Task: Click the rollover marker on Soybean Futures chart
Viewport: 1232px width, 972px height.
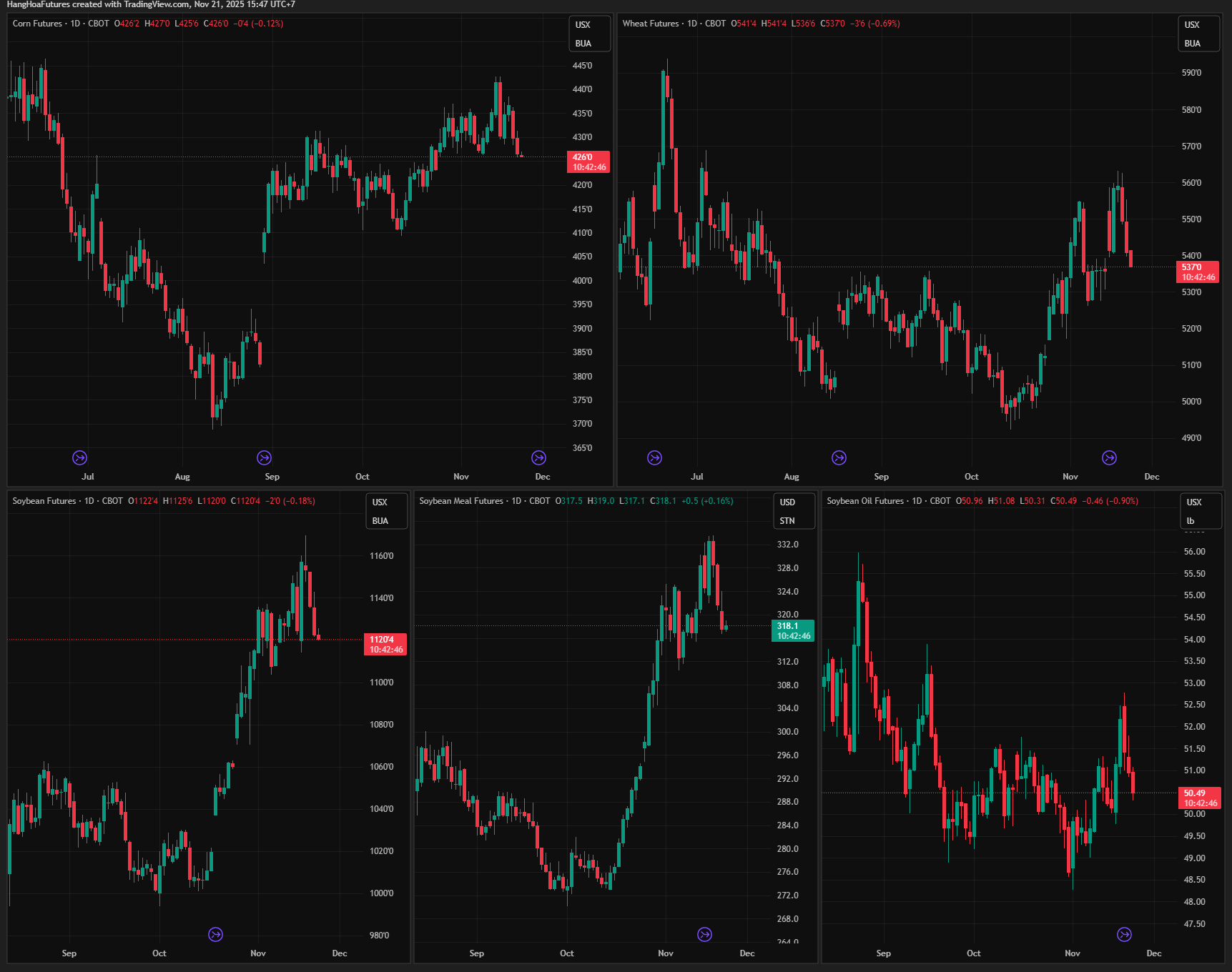Action: (x=215, y=934)
